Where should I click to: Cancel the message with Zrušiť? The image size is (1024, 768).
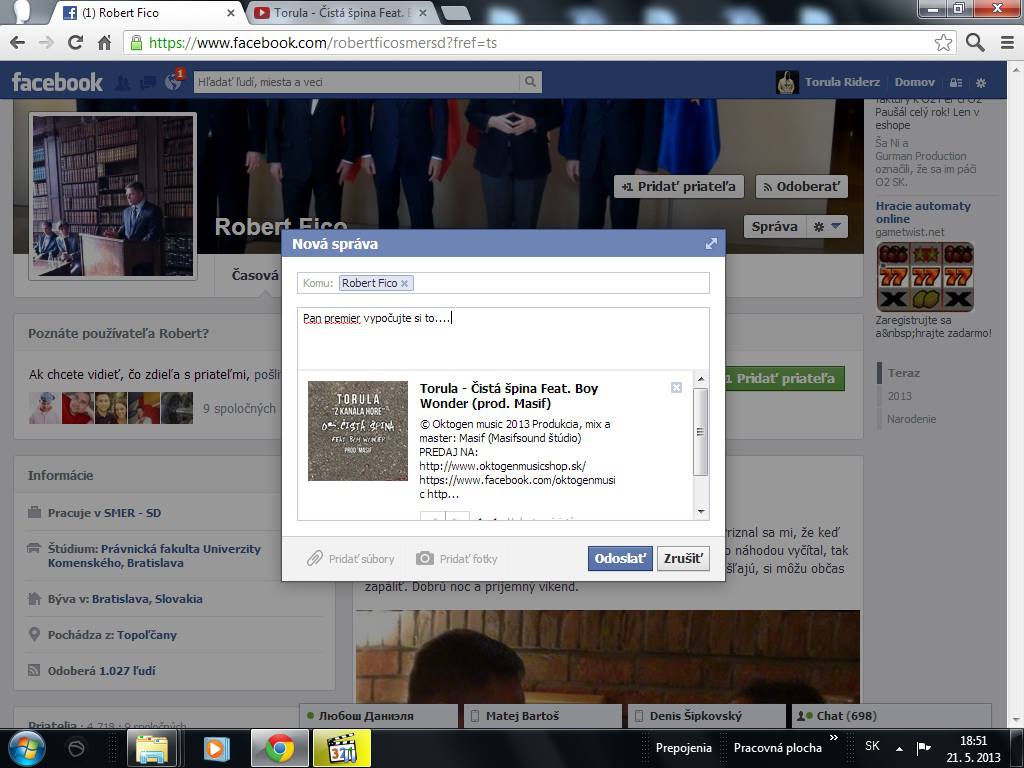[683, 558]
